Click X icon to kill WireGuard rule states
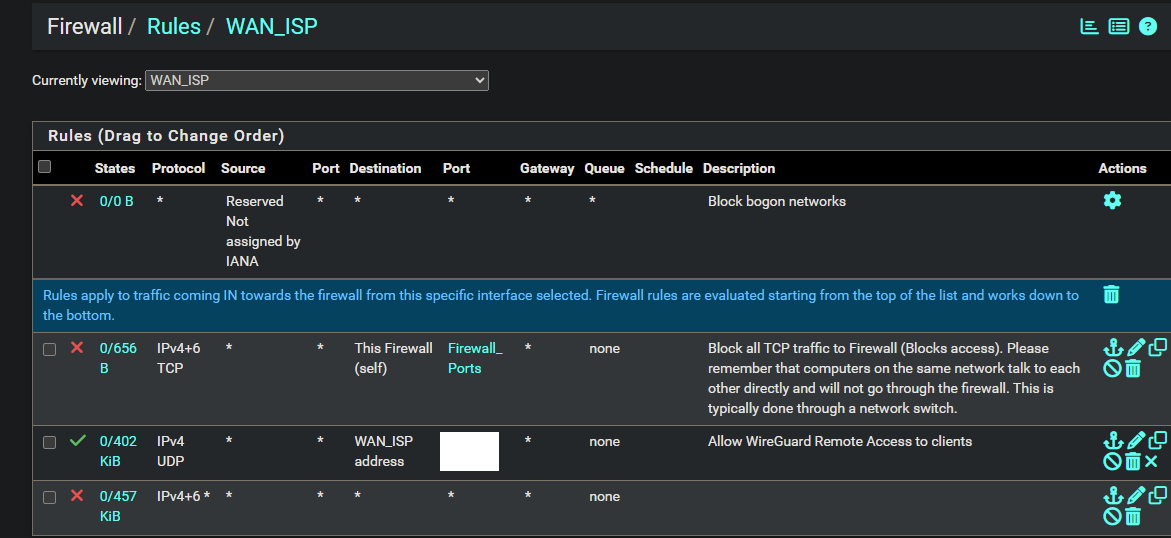Image resolution: width=1171 pixels, height=538 pixels. (x=1151, y=462)
